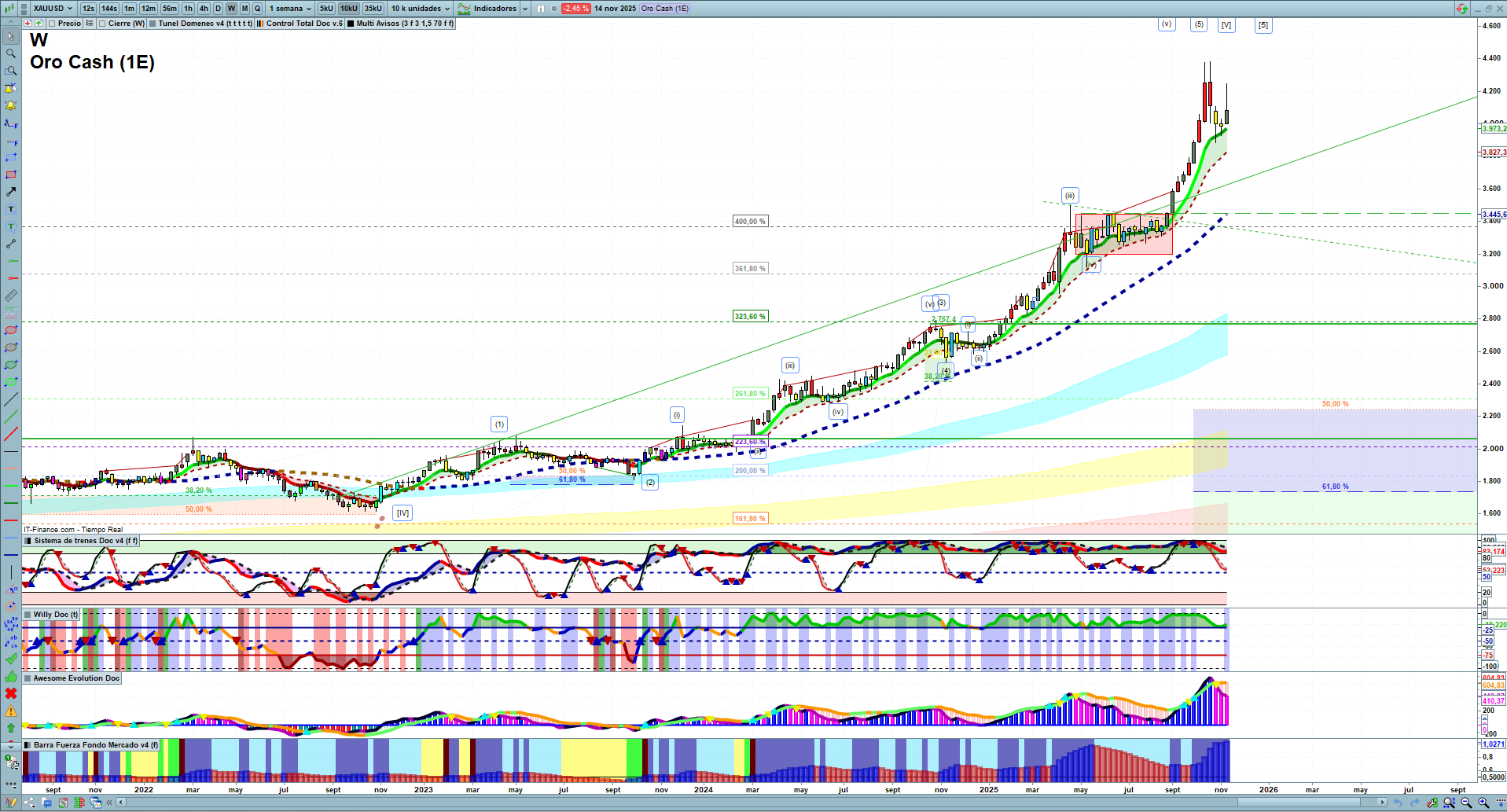The height and width of the screenshot is (812, 1507).
Task: Select the Oro Cash (1E) tab label
Action: point(664,9)
